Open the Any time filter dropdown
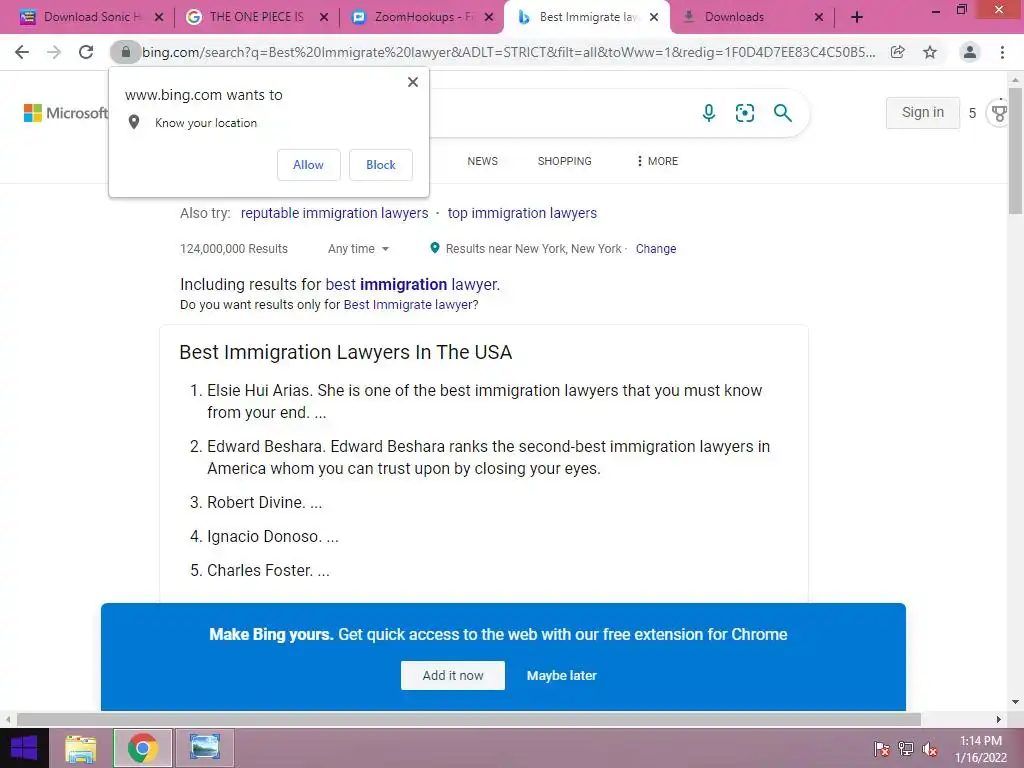 (359, 249)
